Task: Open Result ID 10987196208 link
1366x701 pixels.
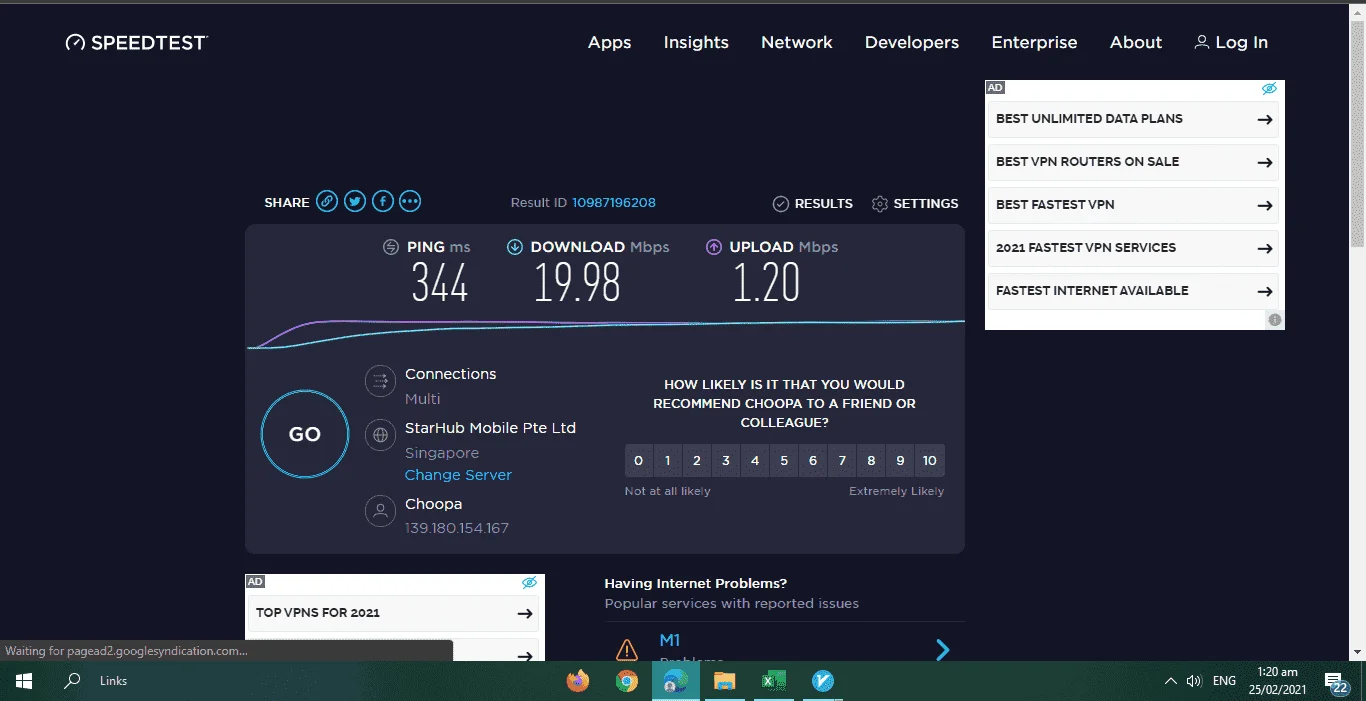Action: [614, 203]
